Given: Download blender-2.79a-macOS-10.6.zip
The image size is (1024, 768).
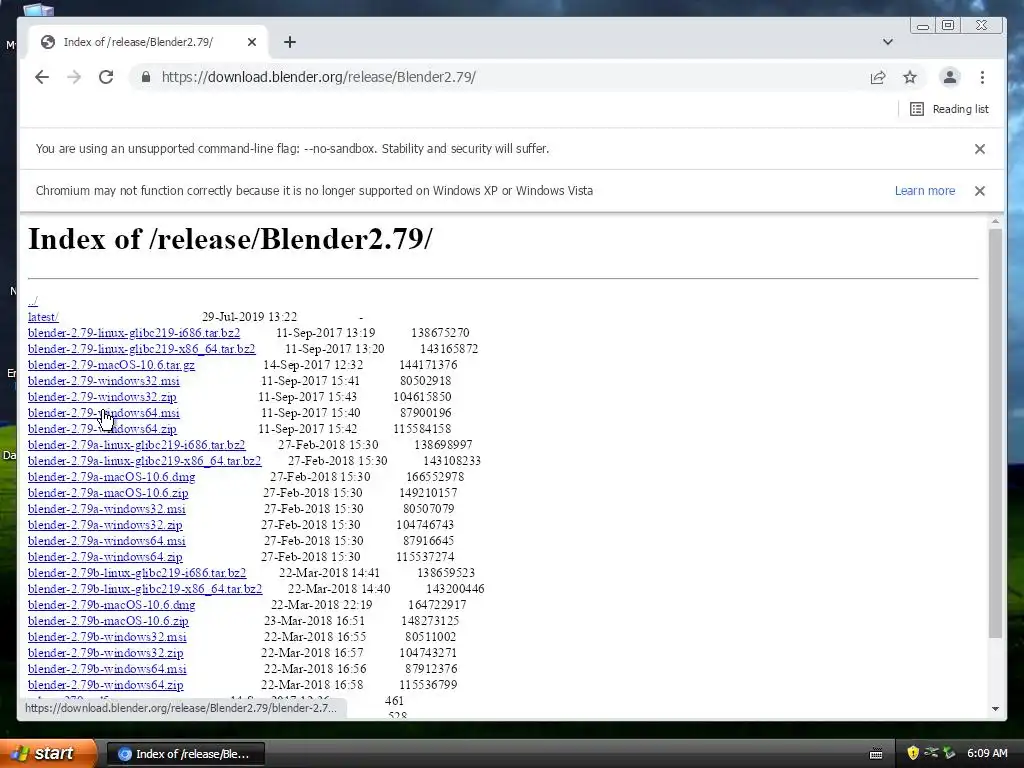Looking at the screenshot, I should point(108,493).
